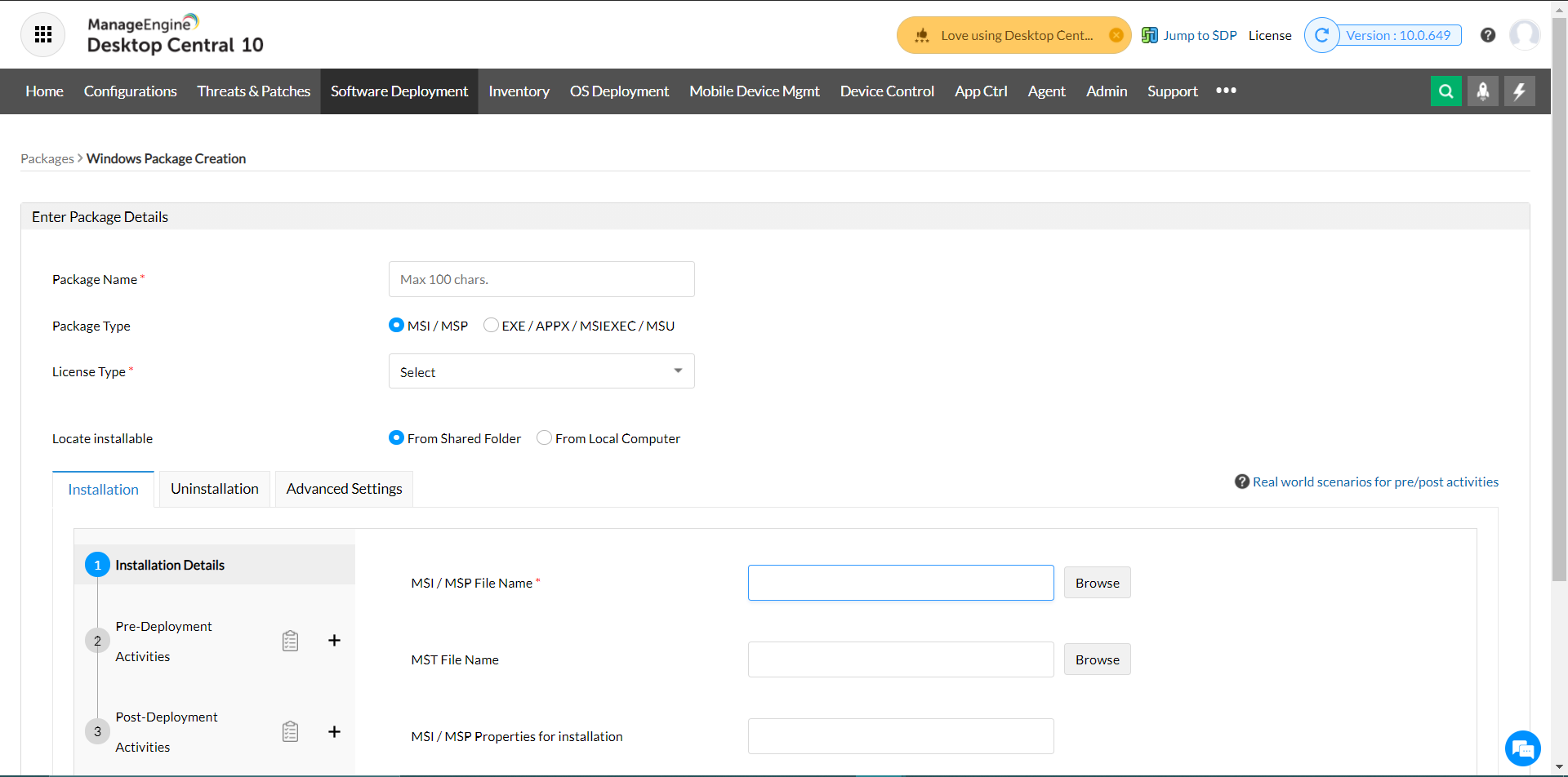Open the help question mark icon
This screenshot has width=1568, height=777.
point(1488,35)
